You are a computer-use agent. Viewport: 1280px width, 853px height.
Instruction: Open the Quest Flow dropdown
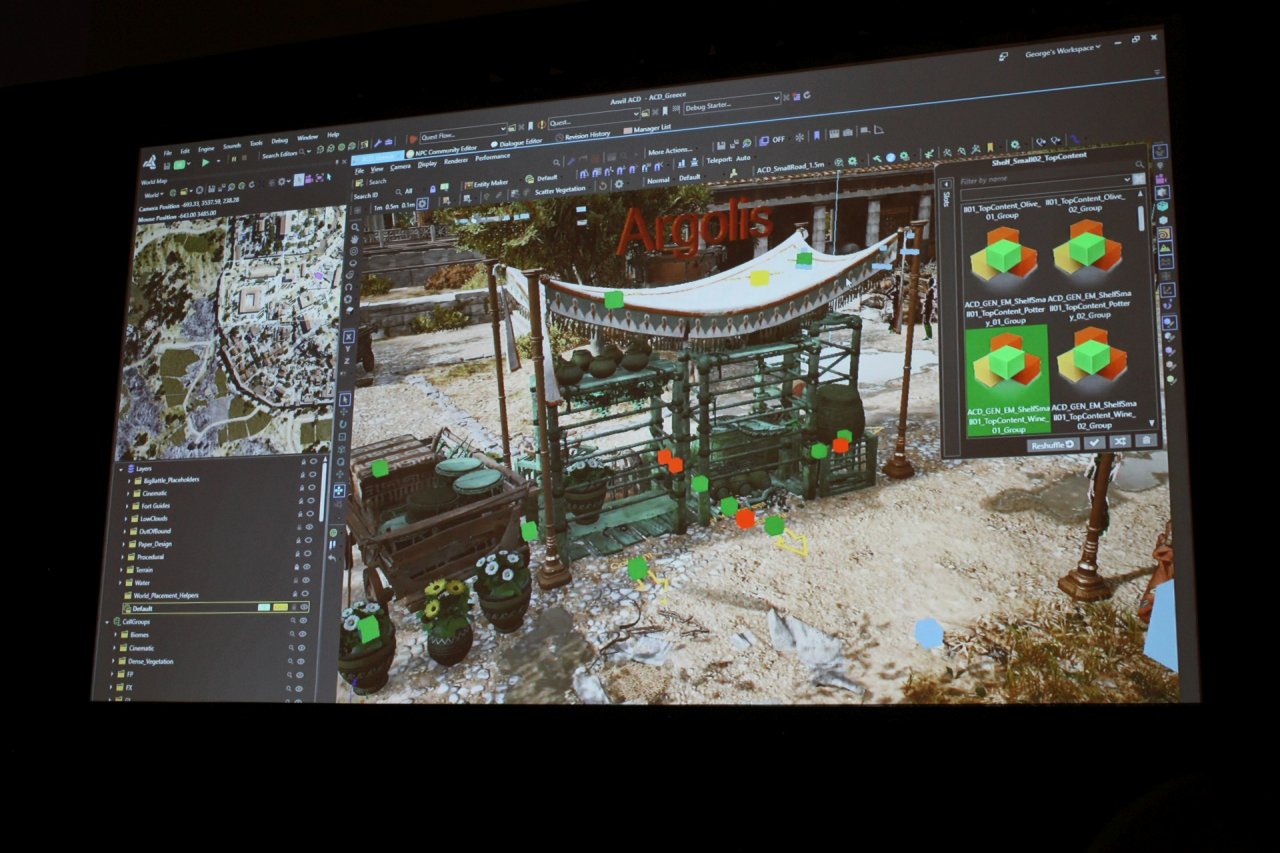point(503,128)
